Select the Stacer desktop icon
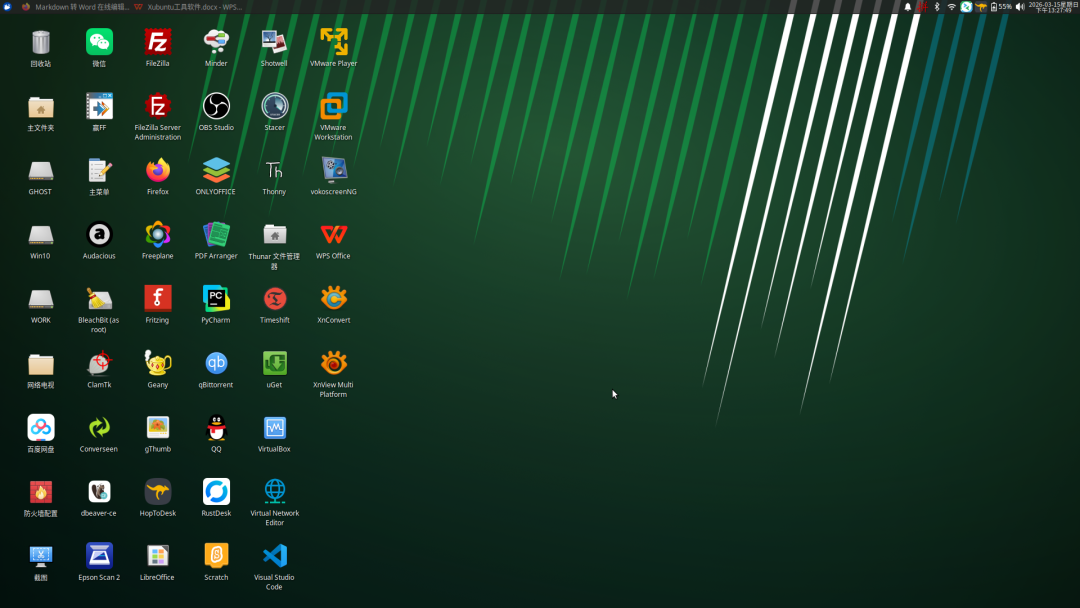Viewport: 1080px width, 608px height. point(274,112)
